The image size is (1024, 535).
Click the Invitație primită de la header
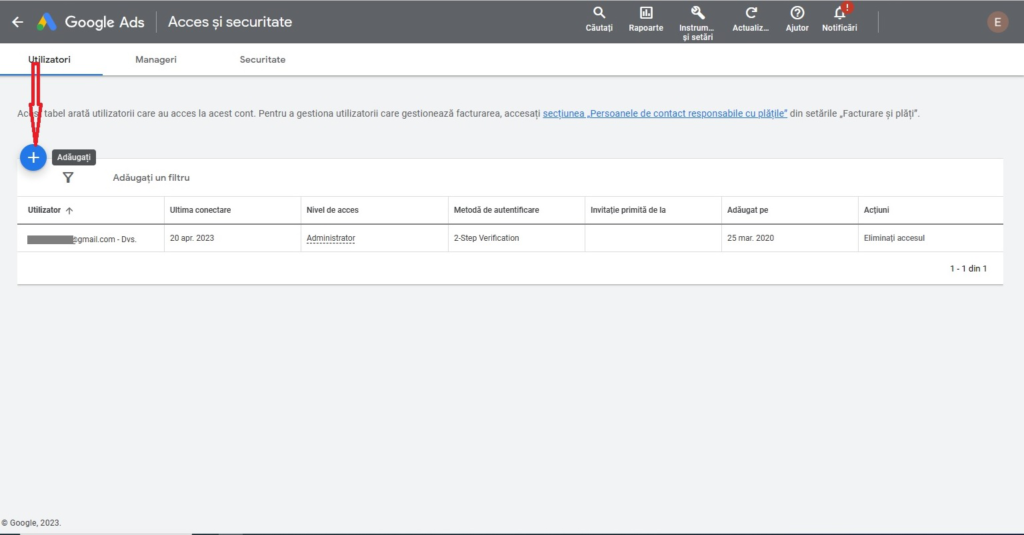(628, 210)
